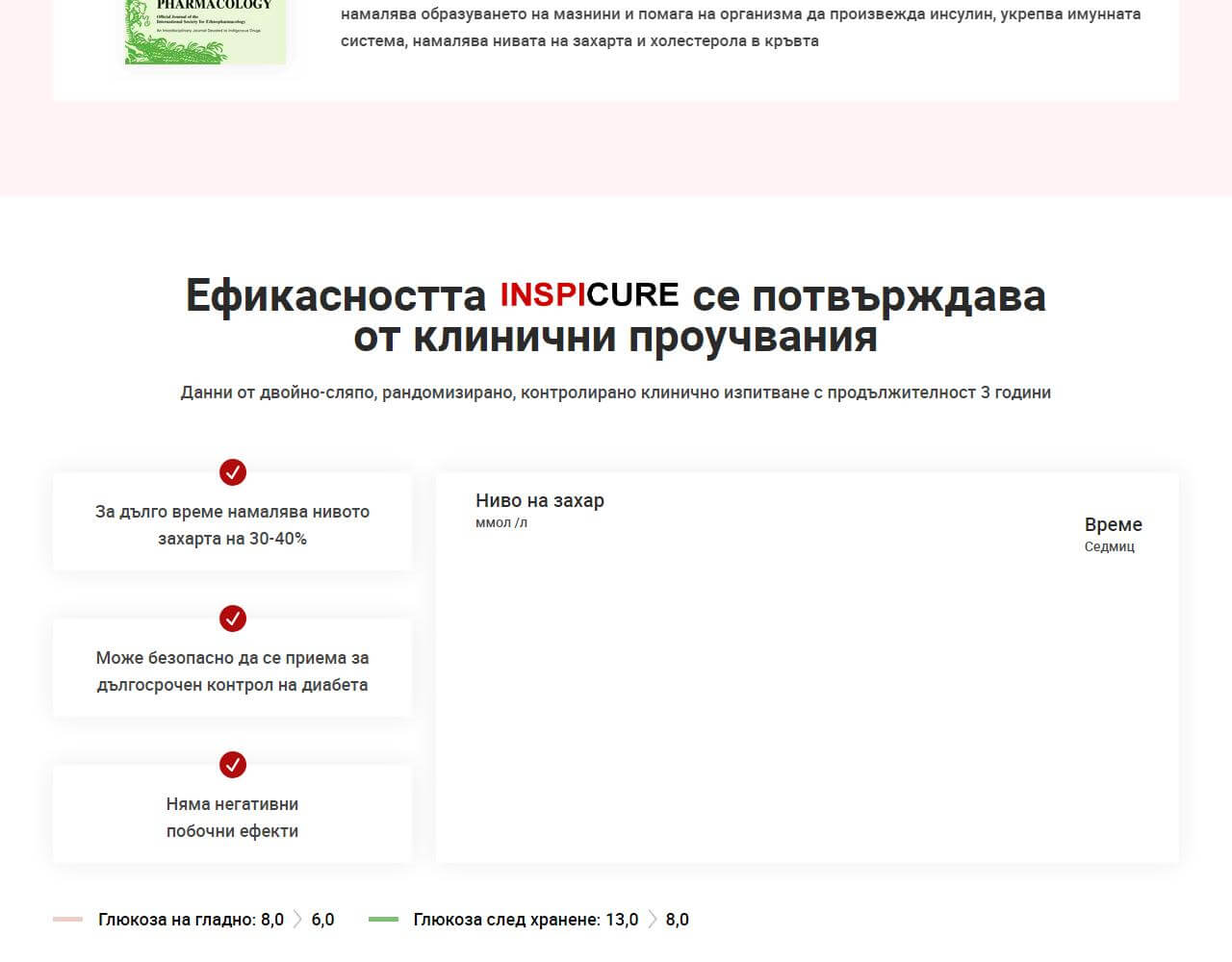Screen dimensions: 1232x962
Task: Click the paragraph 'намалява образуването на мазнини'
Action: (741, 27)
